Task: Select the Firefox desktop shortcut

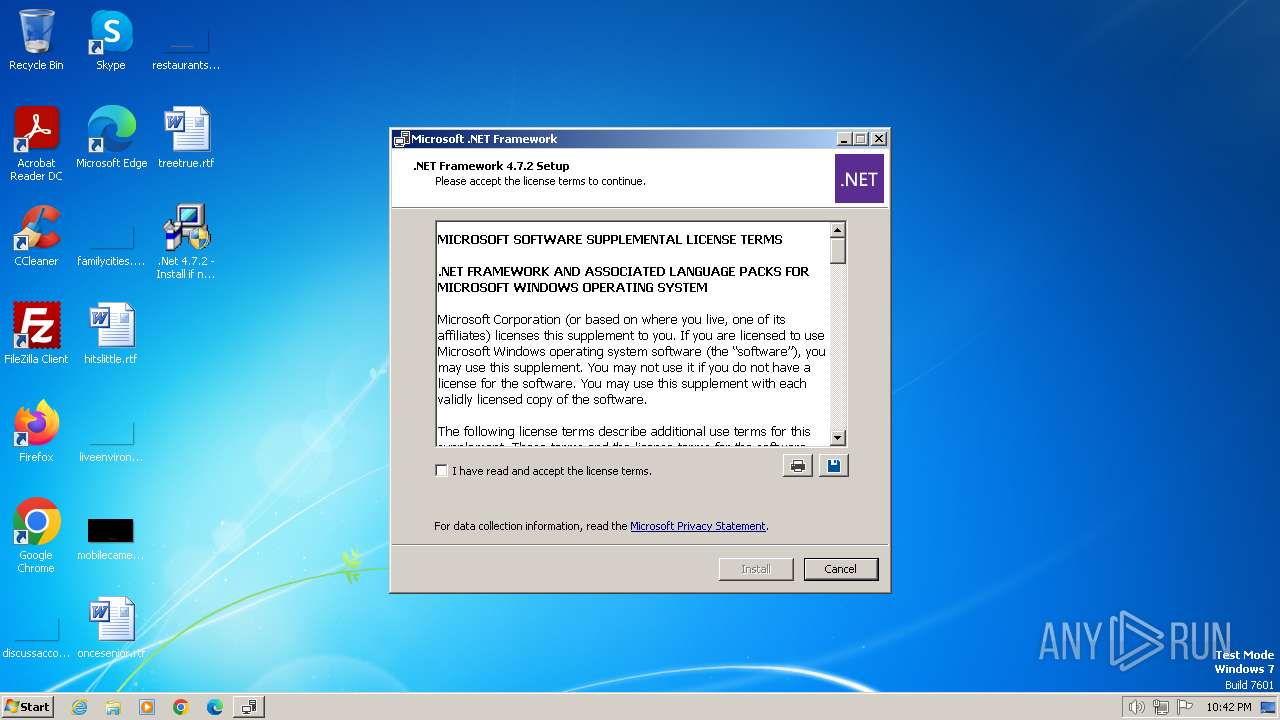Action: point(36,431)
